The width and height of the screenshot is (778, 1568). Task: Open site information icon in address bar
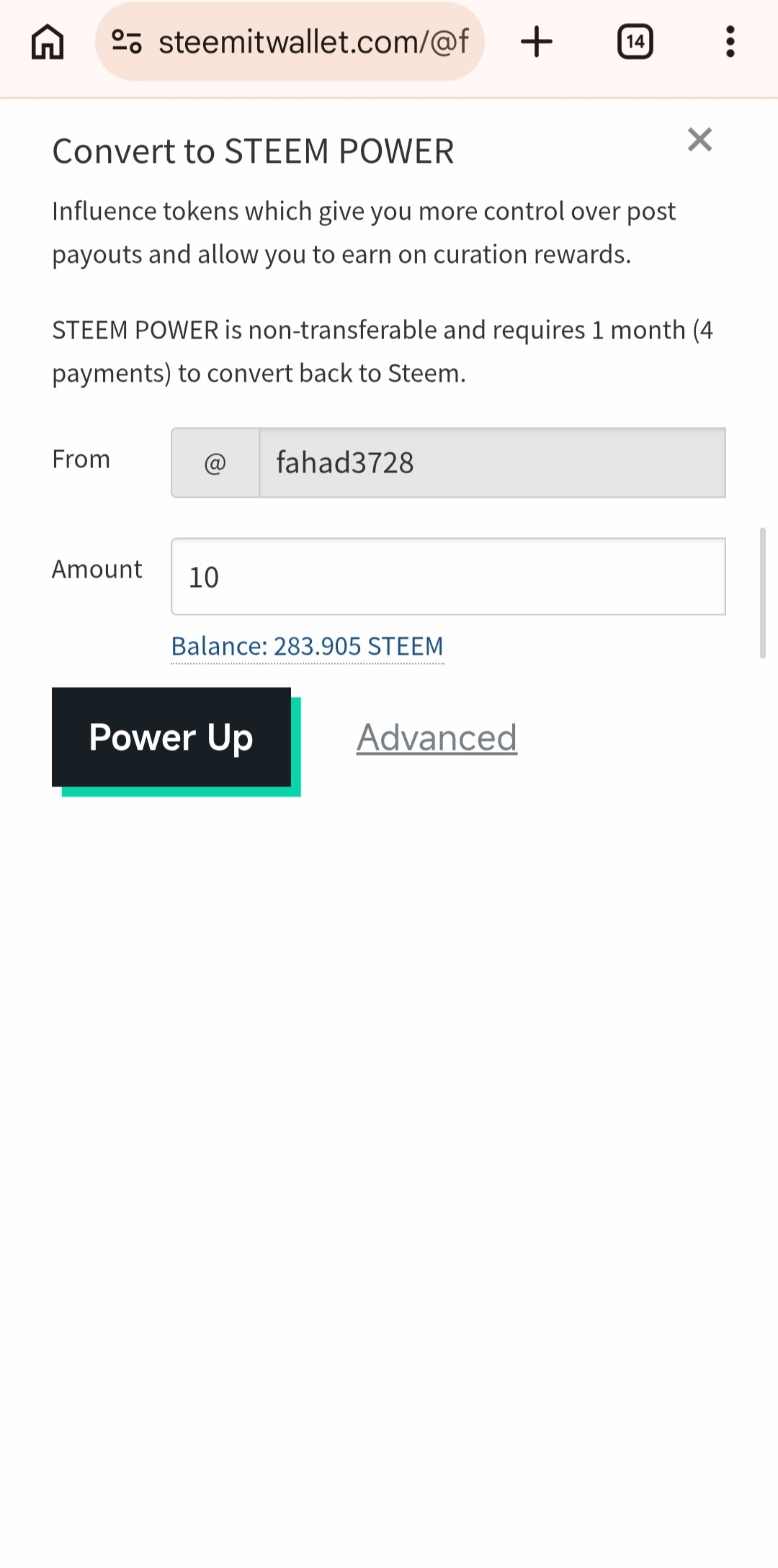pos(127,42)
